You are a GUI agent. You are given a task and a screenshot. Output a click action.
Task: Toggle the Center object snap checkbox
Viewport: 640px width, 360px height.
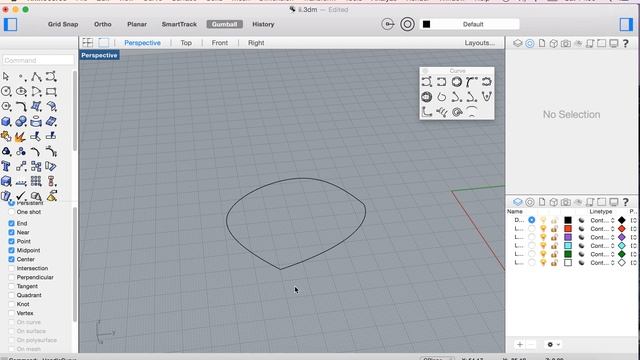pyautogui.click(x=11, y=259)
